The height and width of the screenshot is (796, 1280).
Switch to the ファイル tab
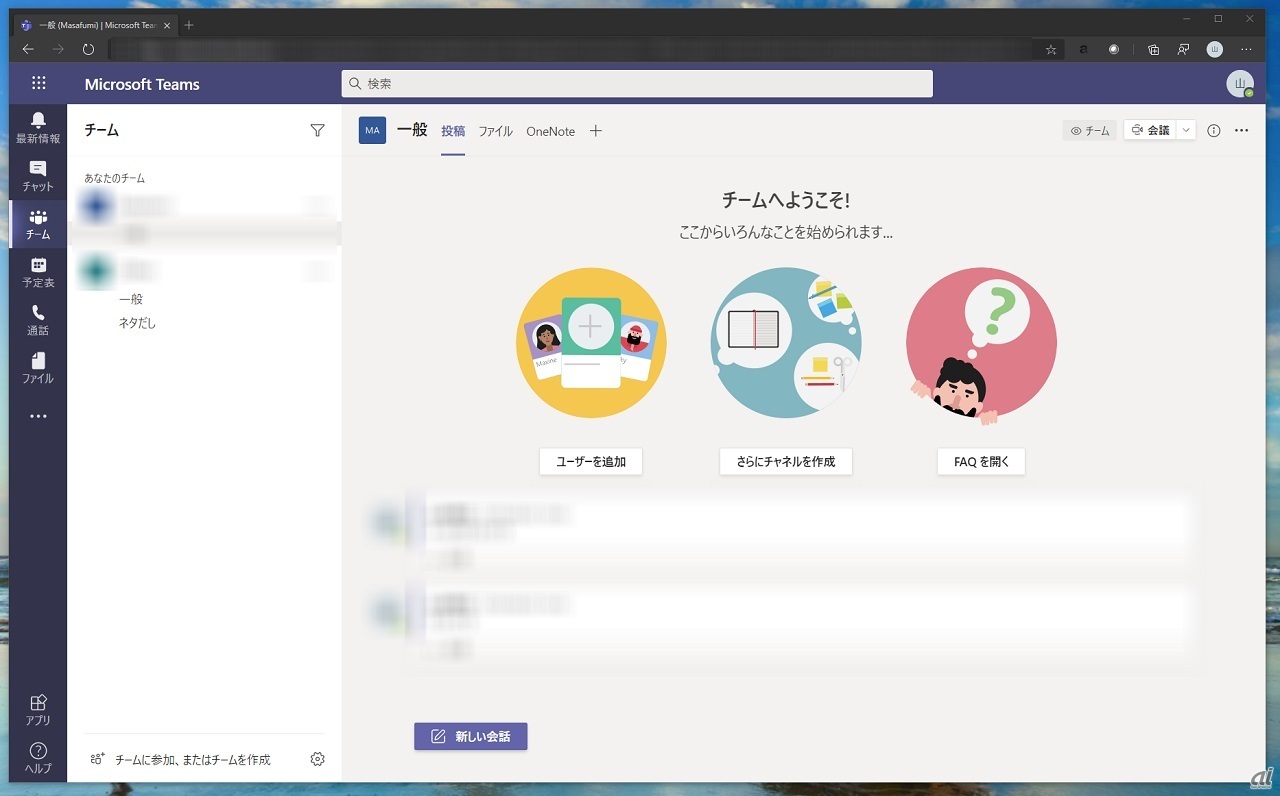[x=495, y=131]
